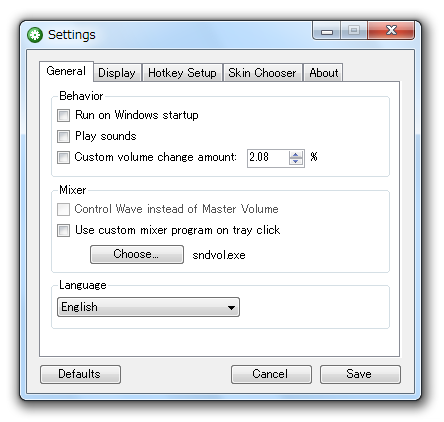Enable Use custom mixer program on tray click
444x422 pixels.
(x=63, y=230)
